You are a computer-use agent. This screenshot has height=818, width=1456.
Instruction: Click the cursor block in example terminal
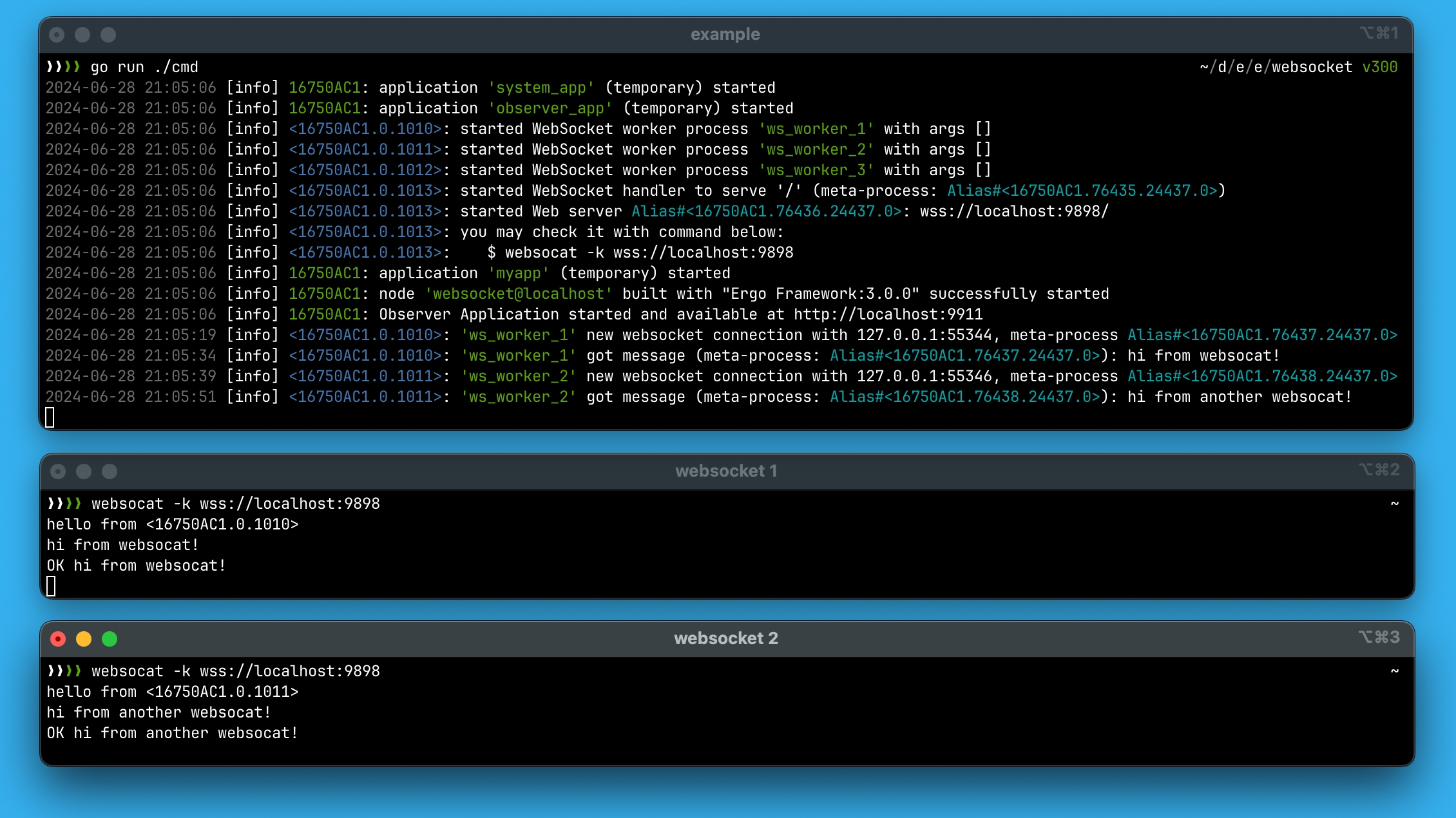coord(50,417)
